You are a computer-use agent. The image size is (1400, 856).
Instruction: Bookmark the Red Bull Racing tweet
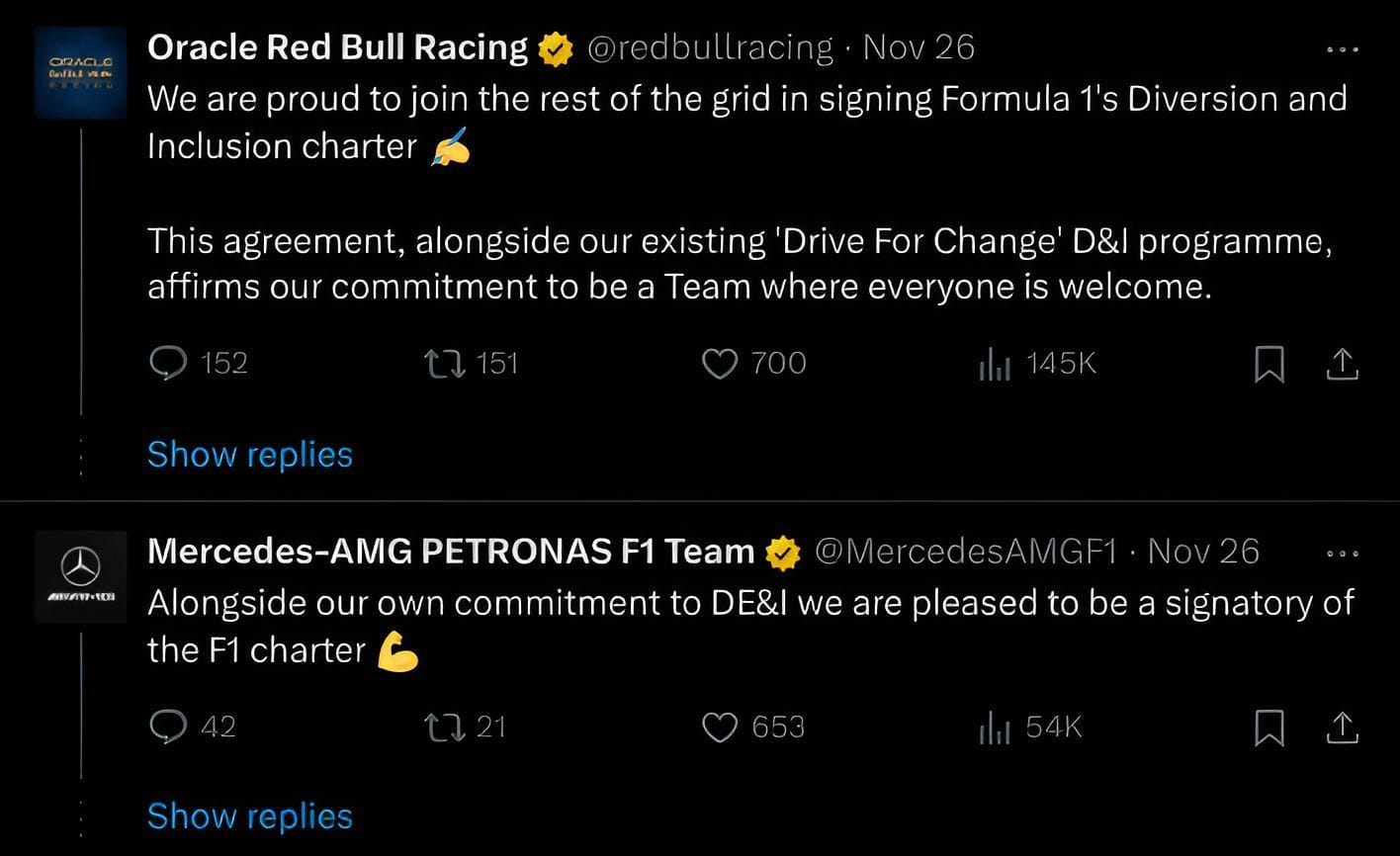(x=1269, y=365)
